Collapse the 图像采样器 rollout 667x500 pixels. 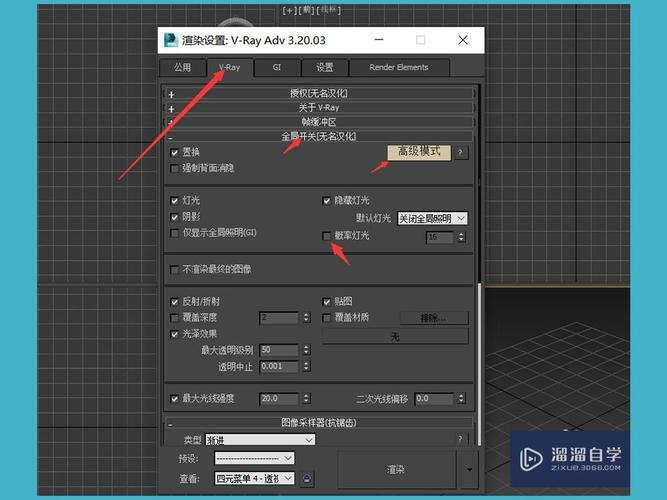click(319, 423)
